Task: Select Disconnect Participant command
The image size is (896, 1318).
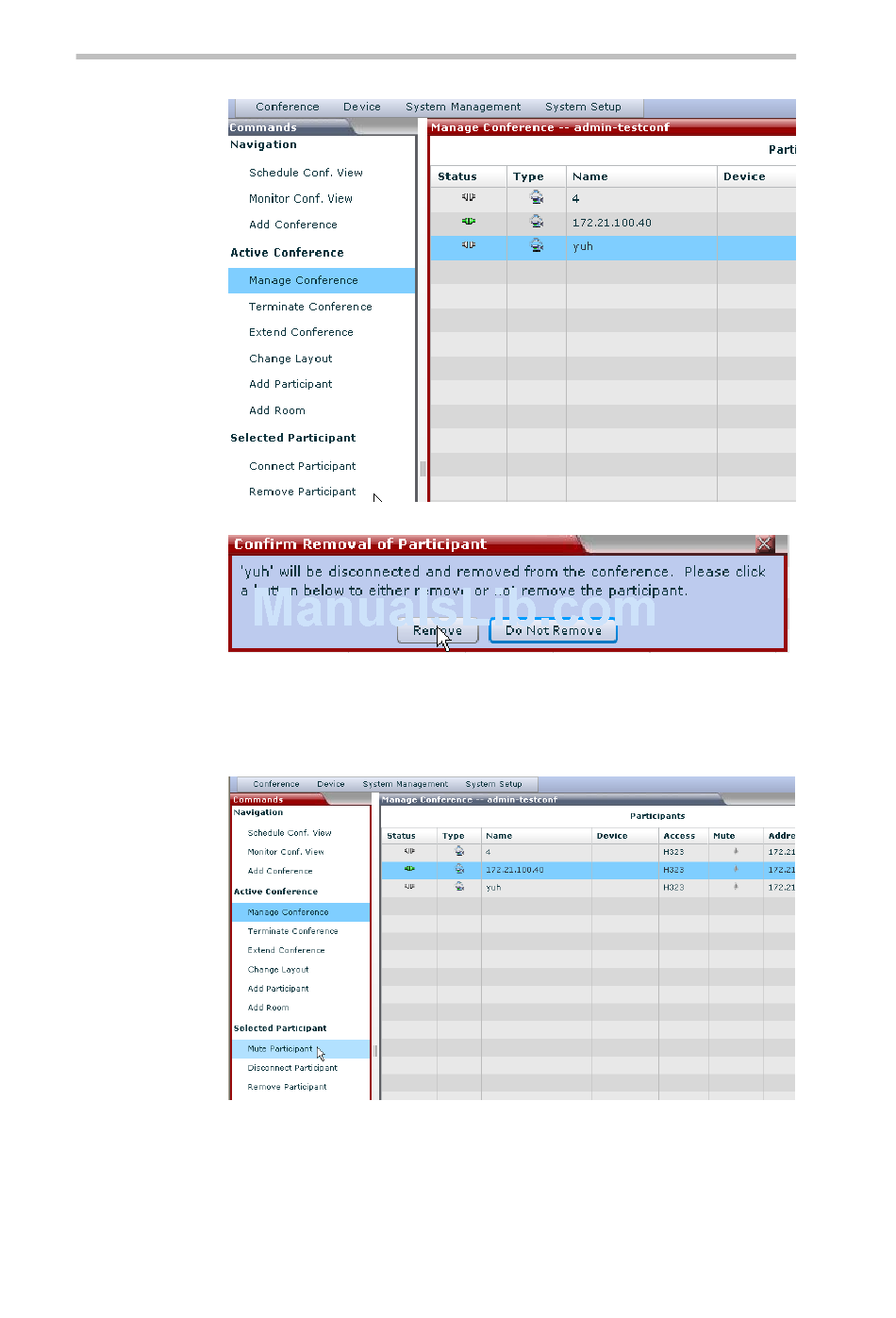Action: coord(292,1068)
